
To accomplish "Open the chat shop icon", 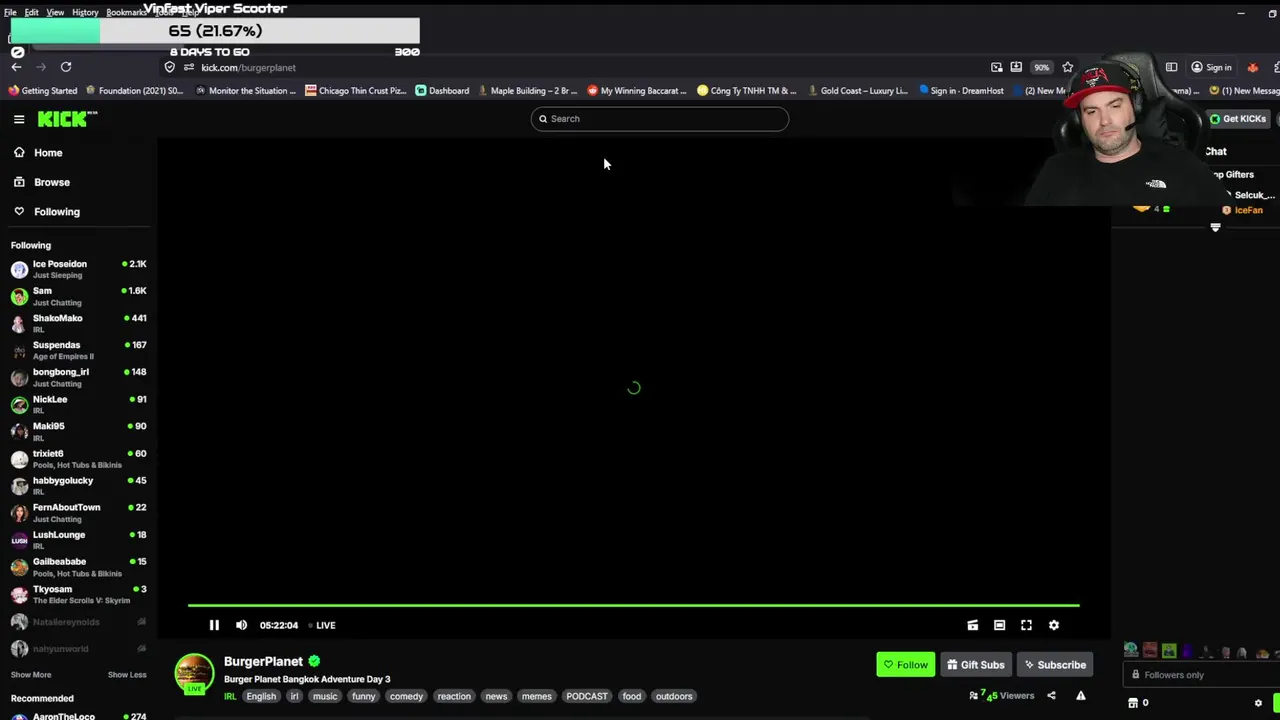I will tap(1133, 703).
